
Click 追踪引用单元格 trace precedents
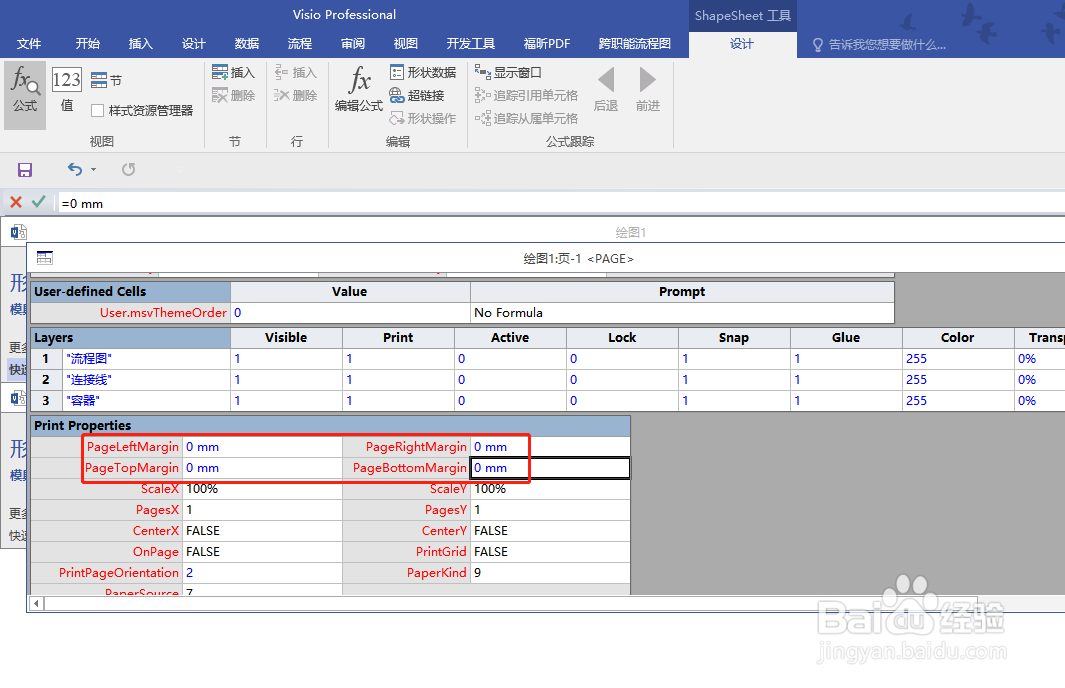click(x=526, y=95)
